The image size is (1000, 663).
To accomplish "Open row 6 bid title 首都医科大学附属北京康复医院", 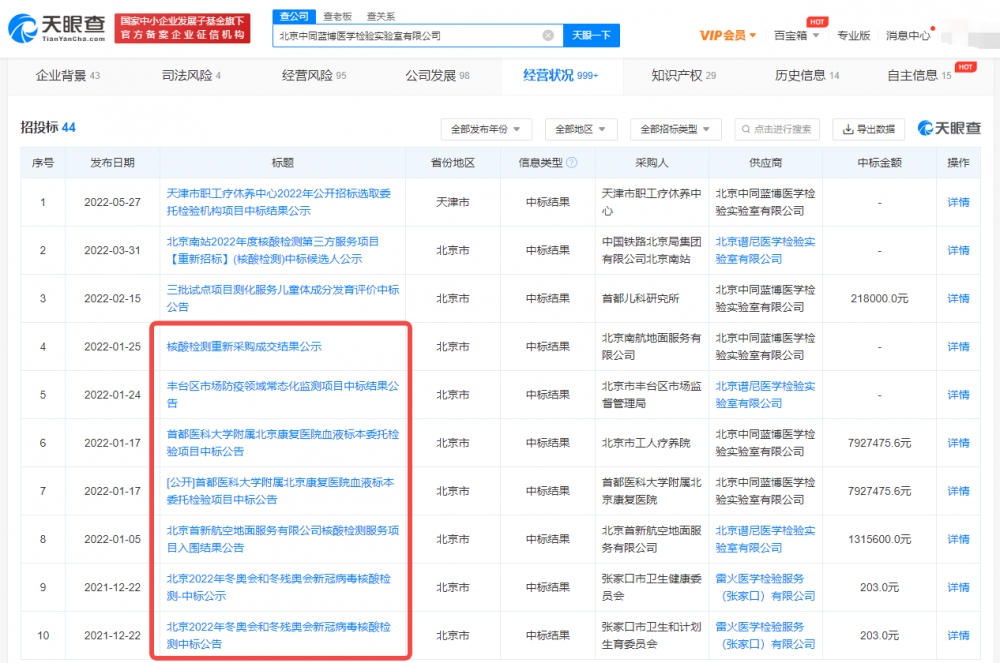I will tap(283, 443).
